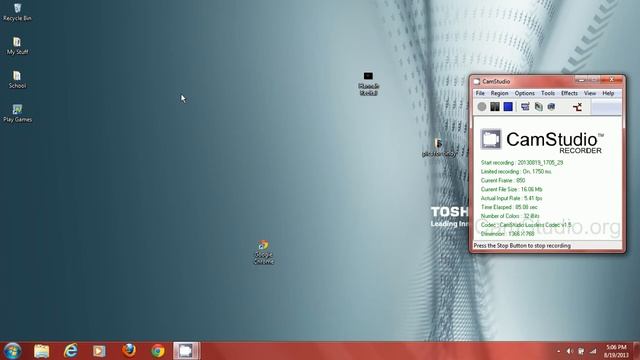Click the power icon in system tray
The image size is (640, 360).
[581, 351]
